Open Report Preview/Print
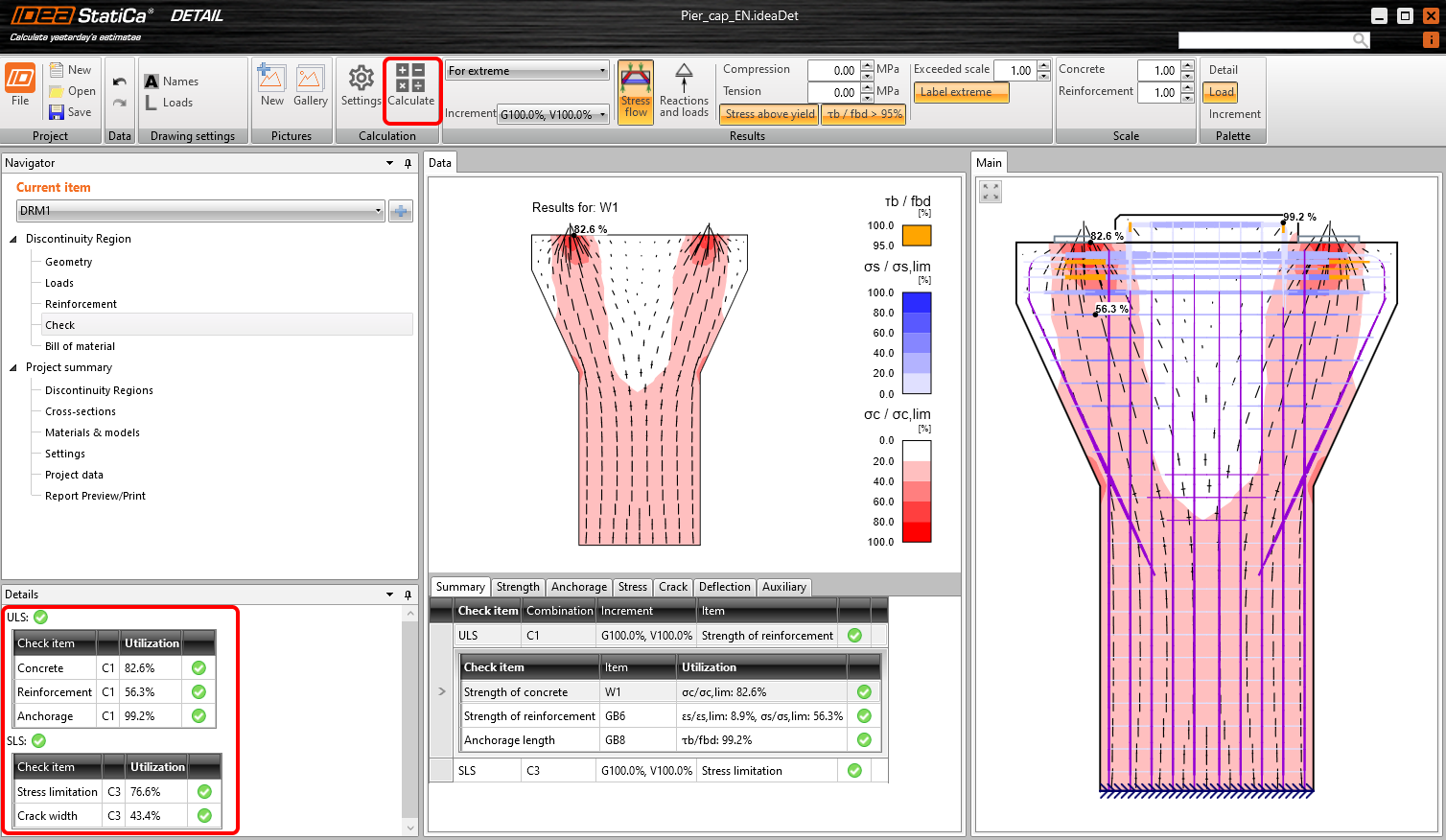 95,496
